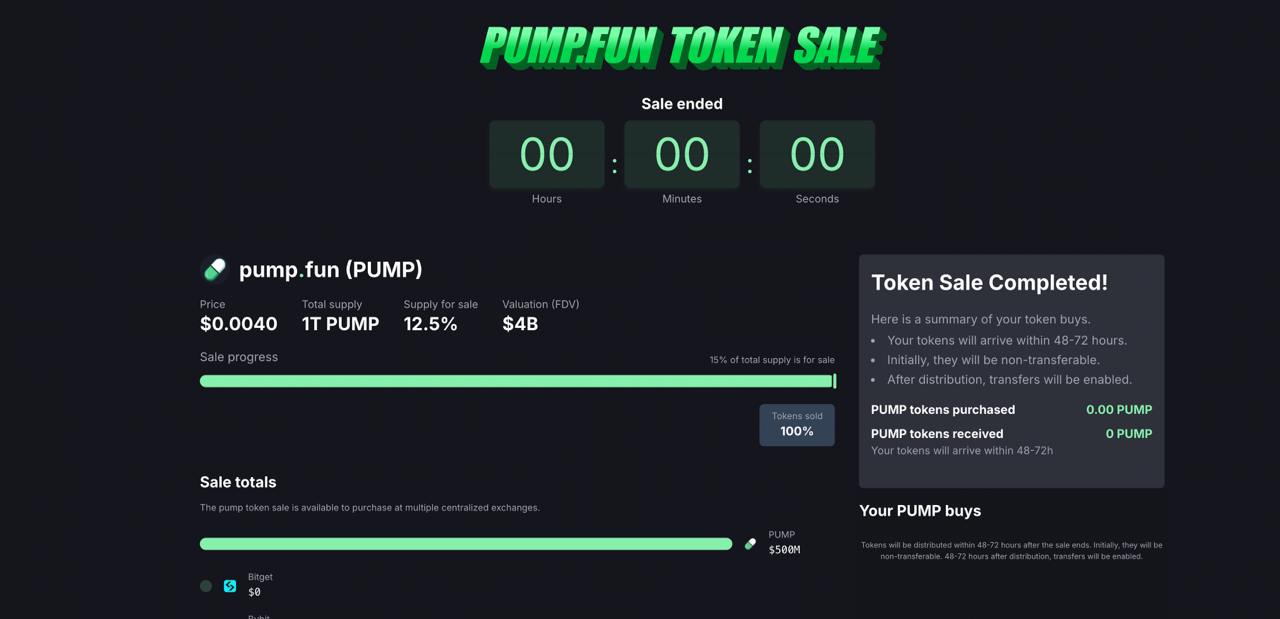Viewport: 1280px width, 619px height.
Task: Click the Bitget $0 exchange entry
Action: pyautogui.click(x=260, y=585)
